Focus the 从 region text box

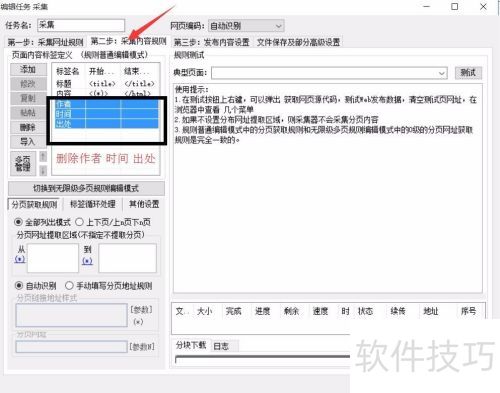53,258
